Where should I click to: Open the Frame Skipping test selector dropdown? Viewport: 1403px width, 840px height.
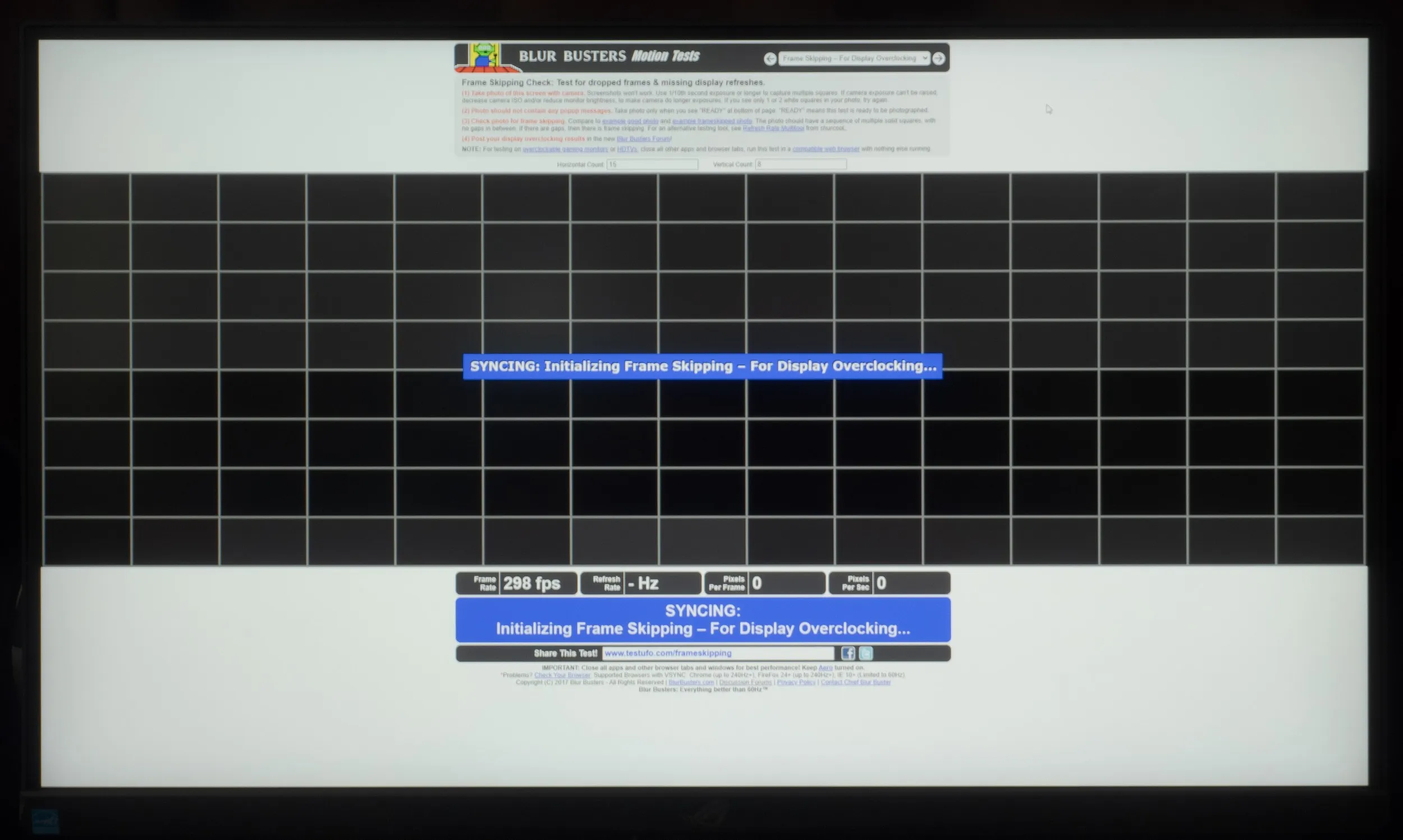click(854, 58)
